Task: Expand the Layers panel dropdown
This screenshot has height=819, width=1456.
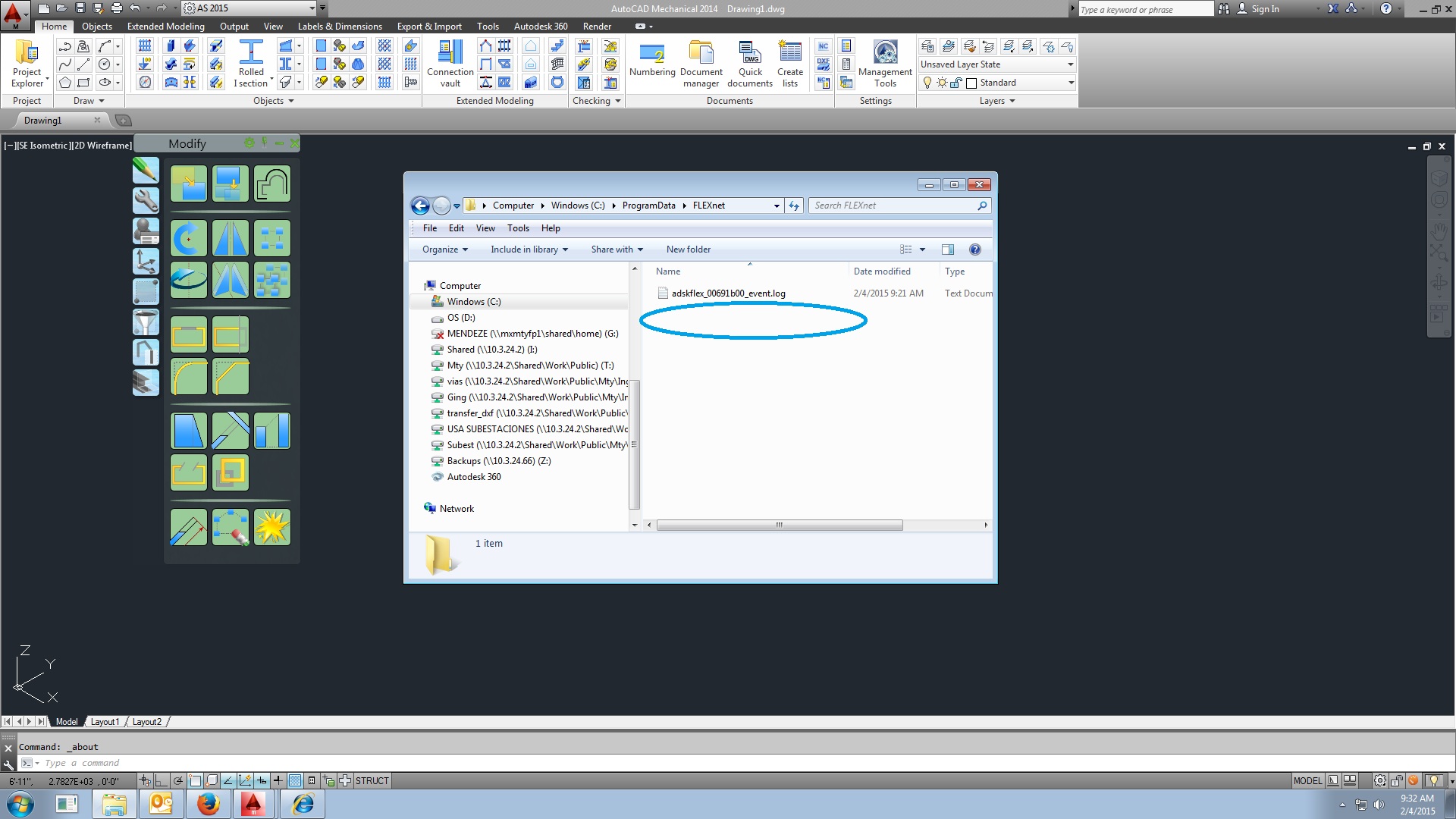Action: click(x=996, y=101)
